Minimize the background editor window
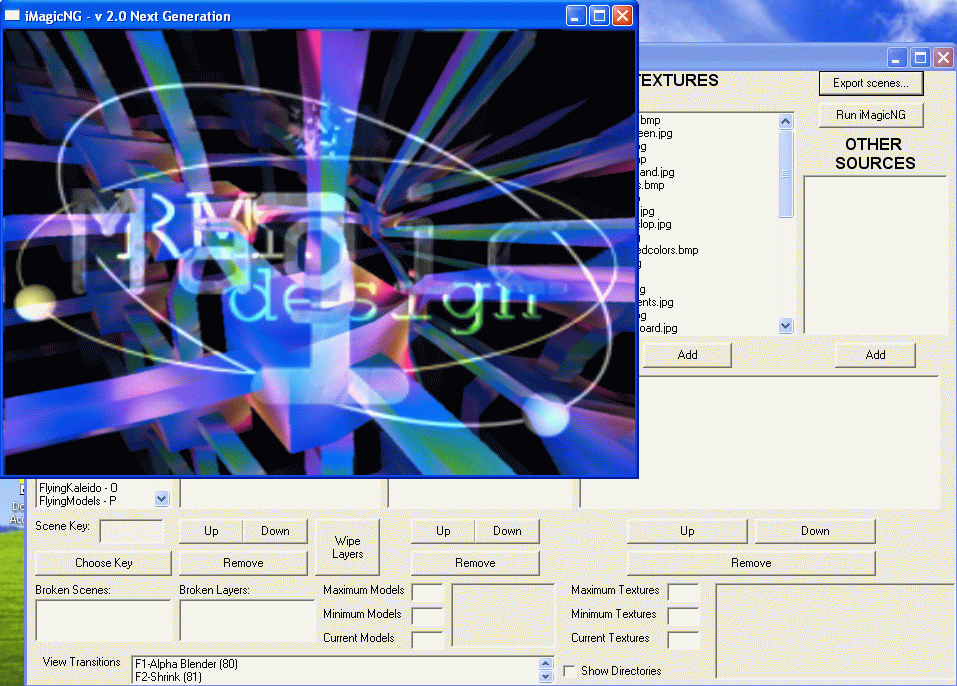Image resolution: width=957 pixels, height=686 pixels. click(x=897, y=58)
